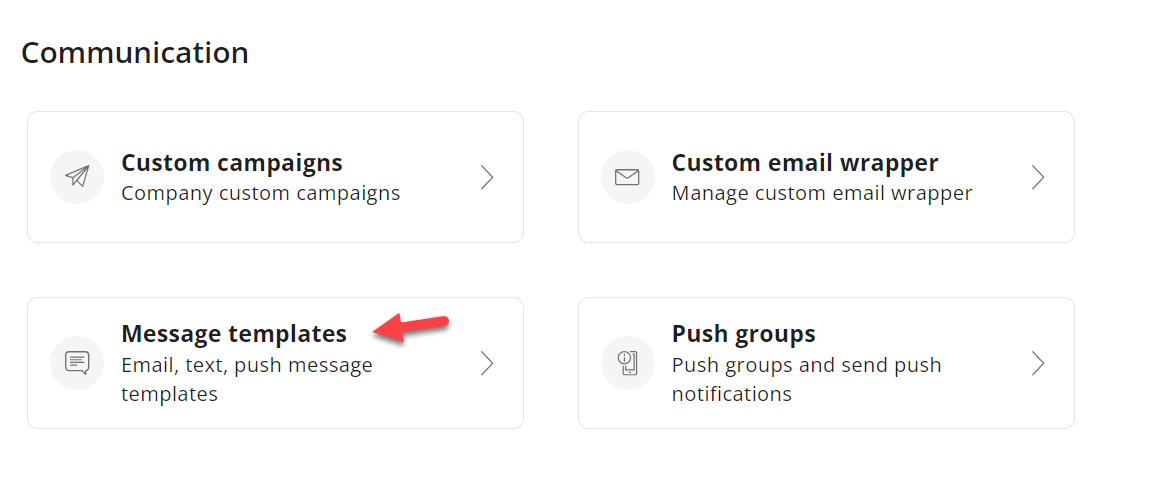The image size is (1159, 487).
Task: Open the Push groups heading
Action: 744,334
